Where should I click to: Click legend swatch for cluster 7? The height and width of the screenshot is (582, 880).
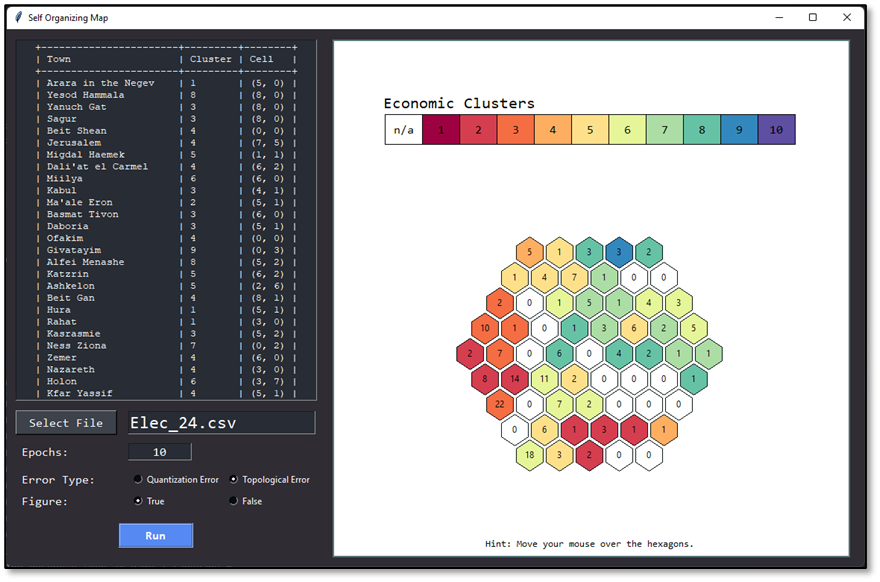[x=664, y=130]
